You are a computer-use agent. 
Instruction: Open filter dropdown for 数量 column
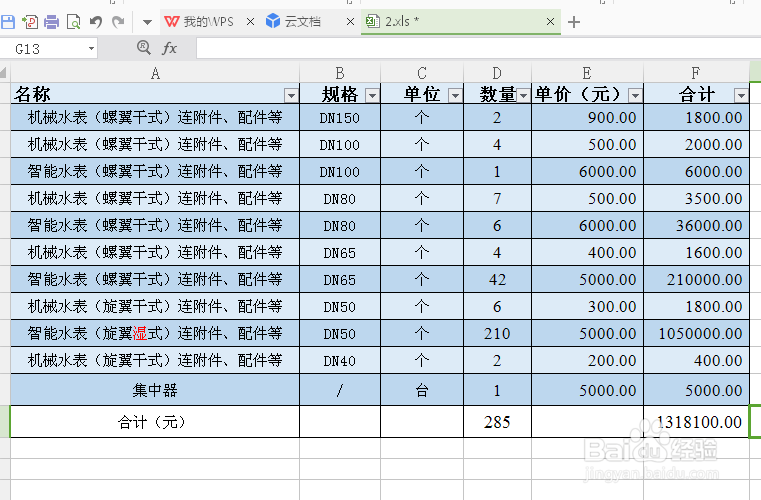[523, 96]
